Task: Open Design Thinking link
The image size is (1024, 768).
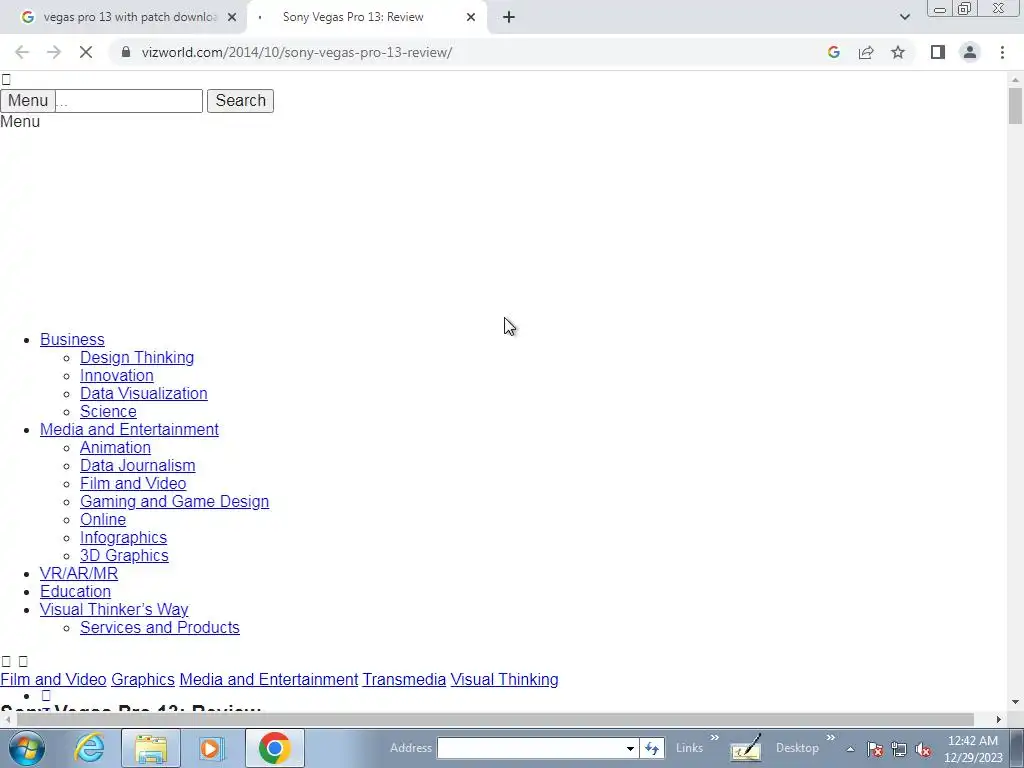Action: point(137,357)
